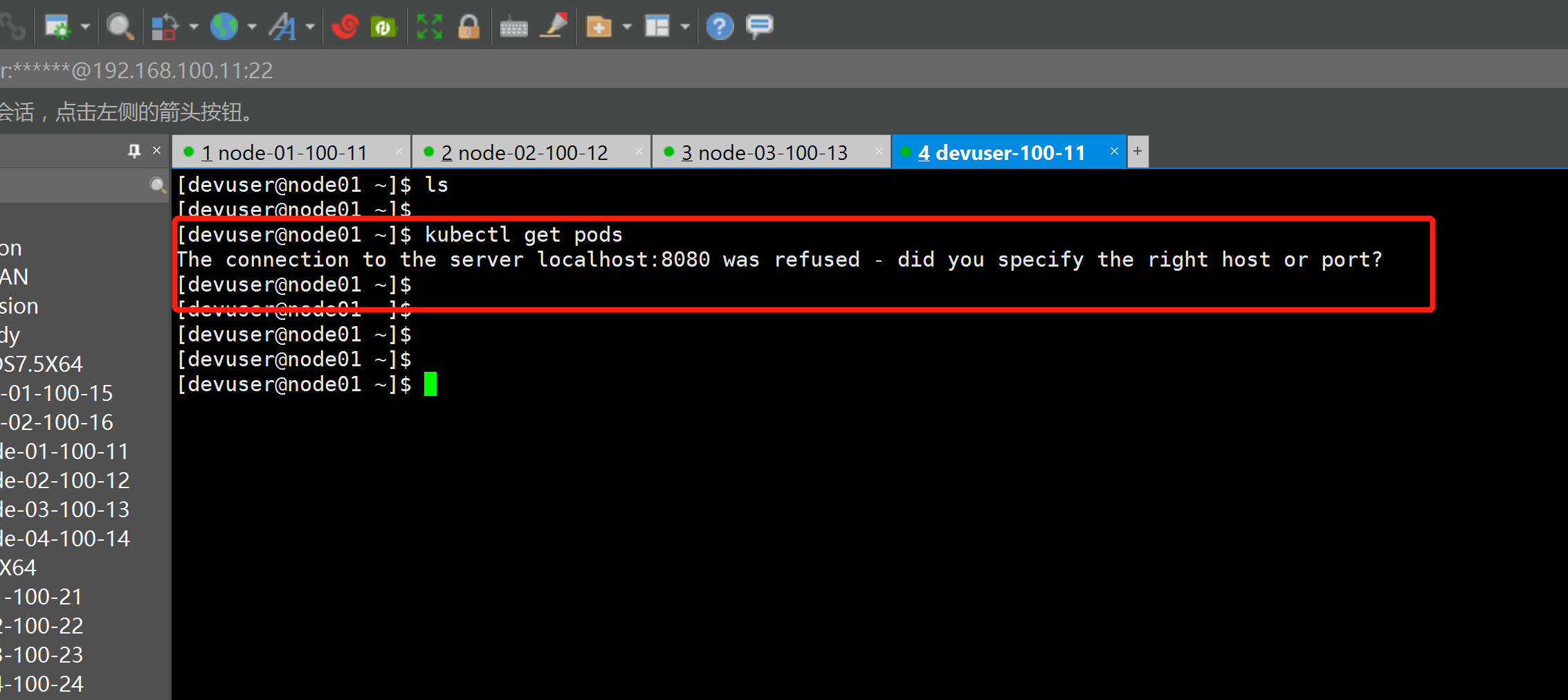
Task: Select session entry ending le-02-100-12
Action: [x=65, y=481]
